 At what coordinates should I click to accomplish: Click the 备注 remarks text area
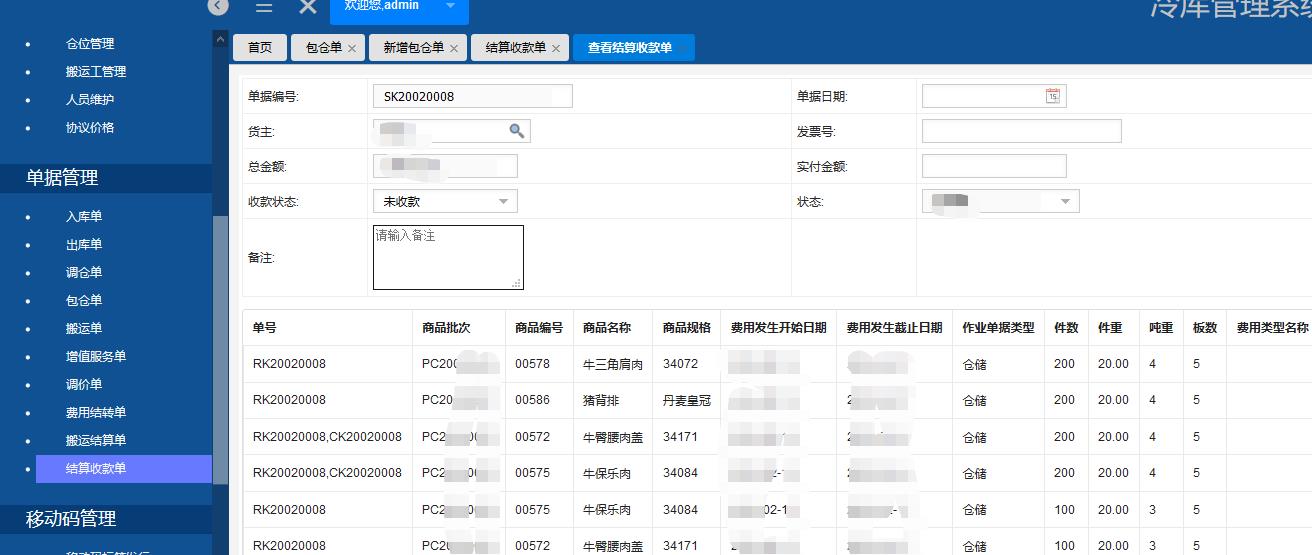(x=448, y=258)
